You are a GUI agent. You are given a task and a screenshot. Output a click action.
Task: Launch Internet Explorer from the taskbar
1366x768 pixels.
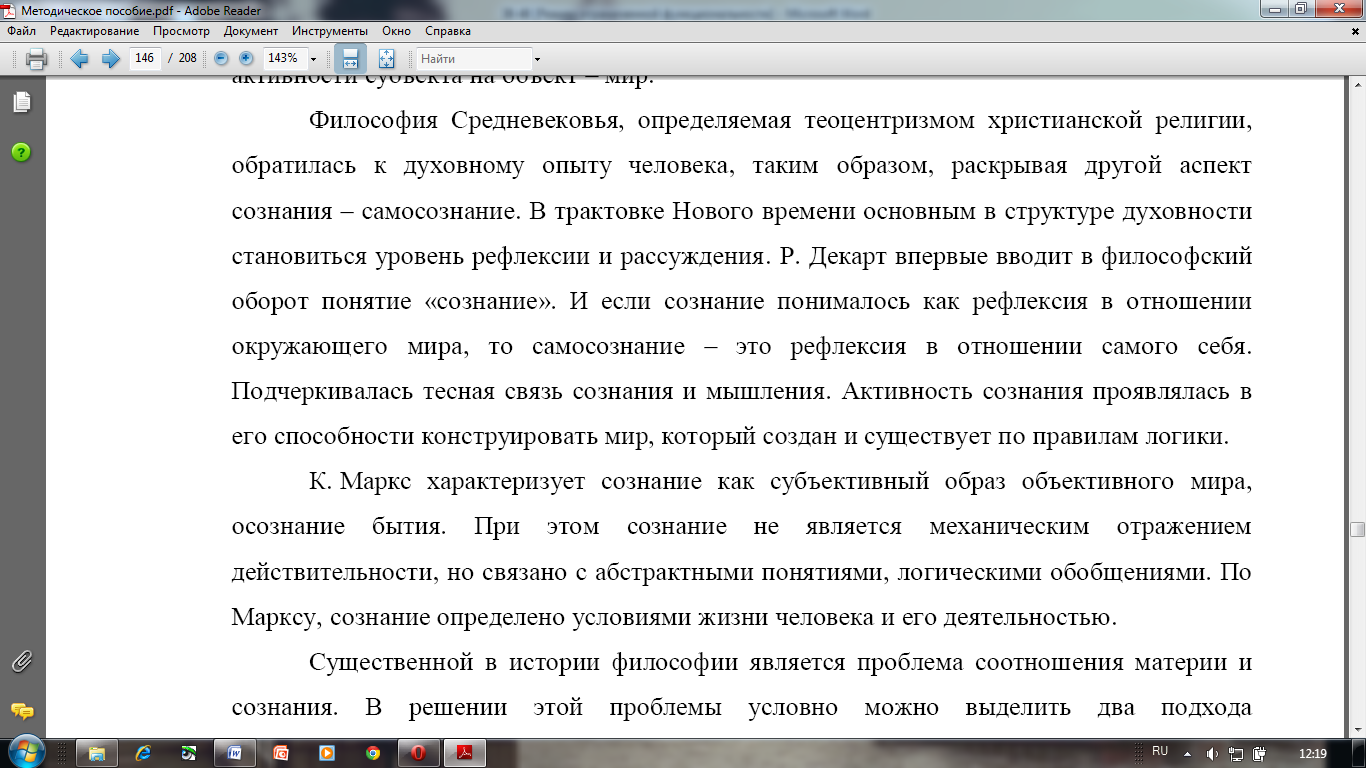143,753
